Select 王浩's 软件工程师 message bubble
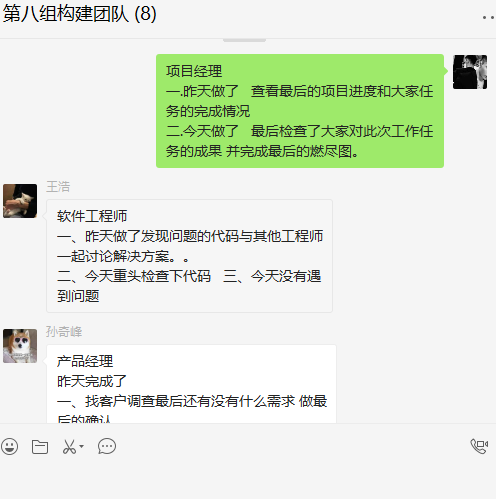This screenshot has height=499, width=496. 189,256
